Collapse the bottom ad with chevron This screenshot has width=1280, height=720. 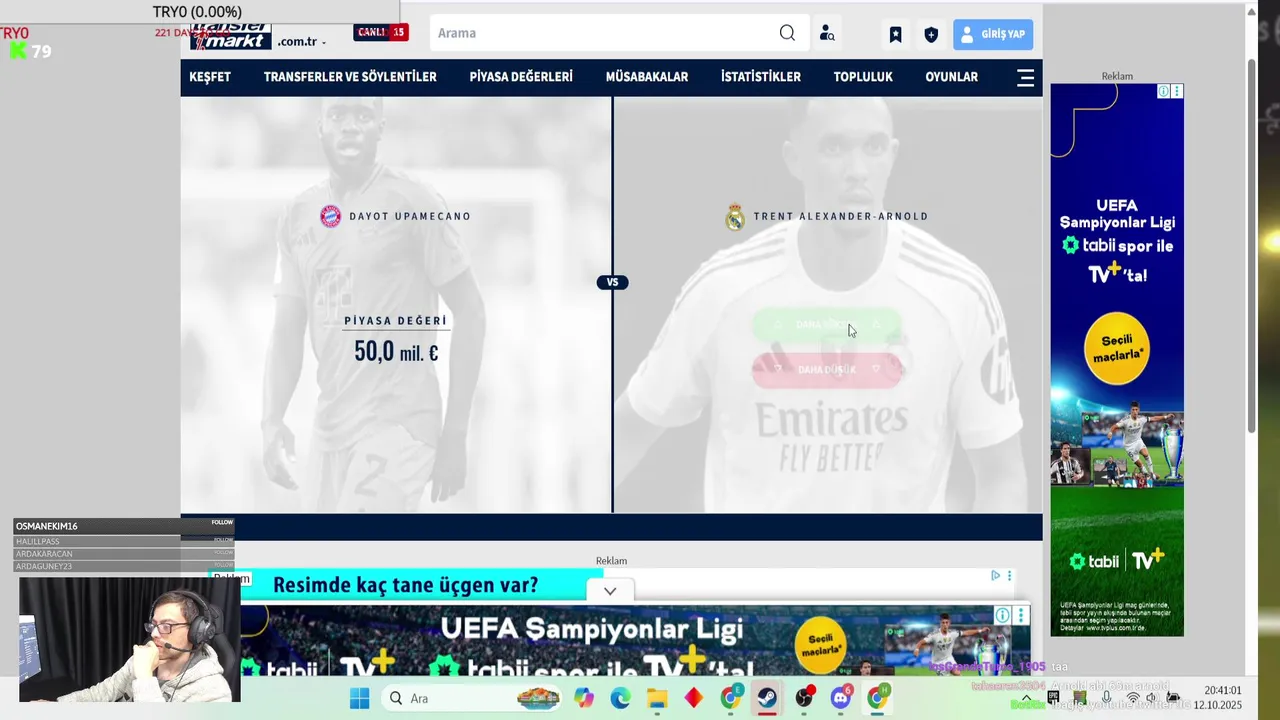pos(610,591)
